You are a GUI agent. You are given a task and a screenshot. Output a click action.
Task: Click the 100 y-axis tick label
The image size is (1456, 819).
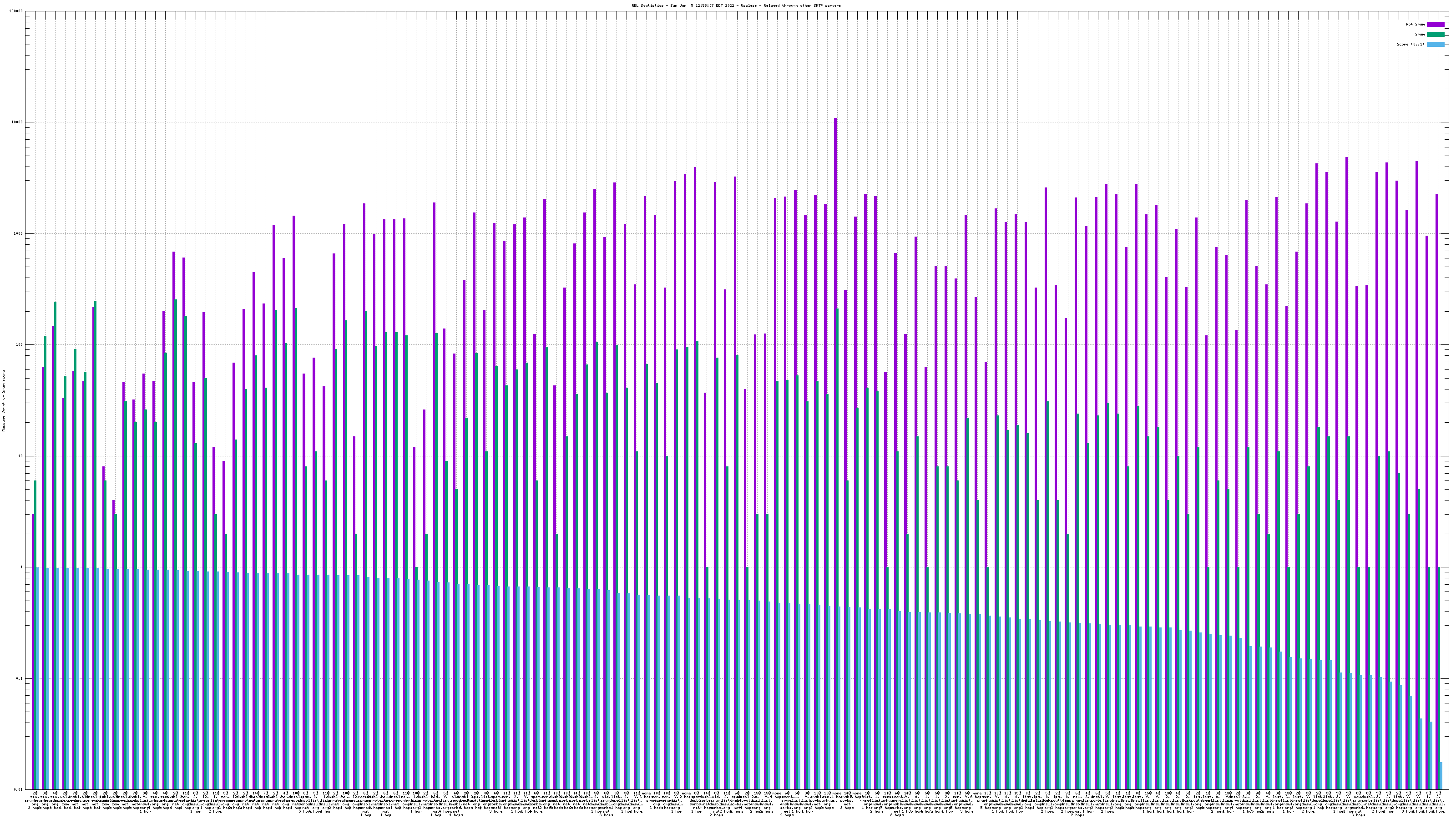(20, 345)
